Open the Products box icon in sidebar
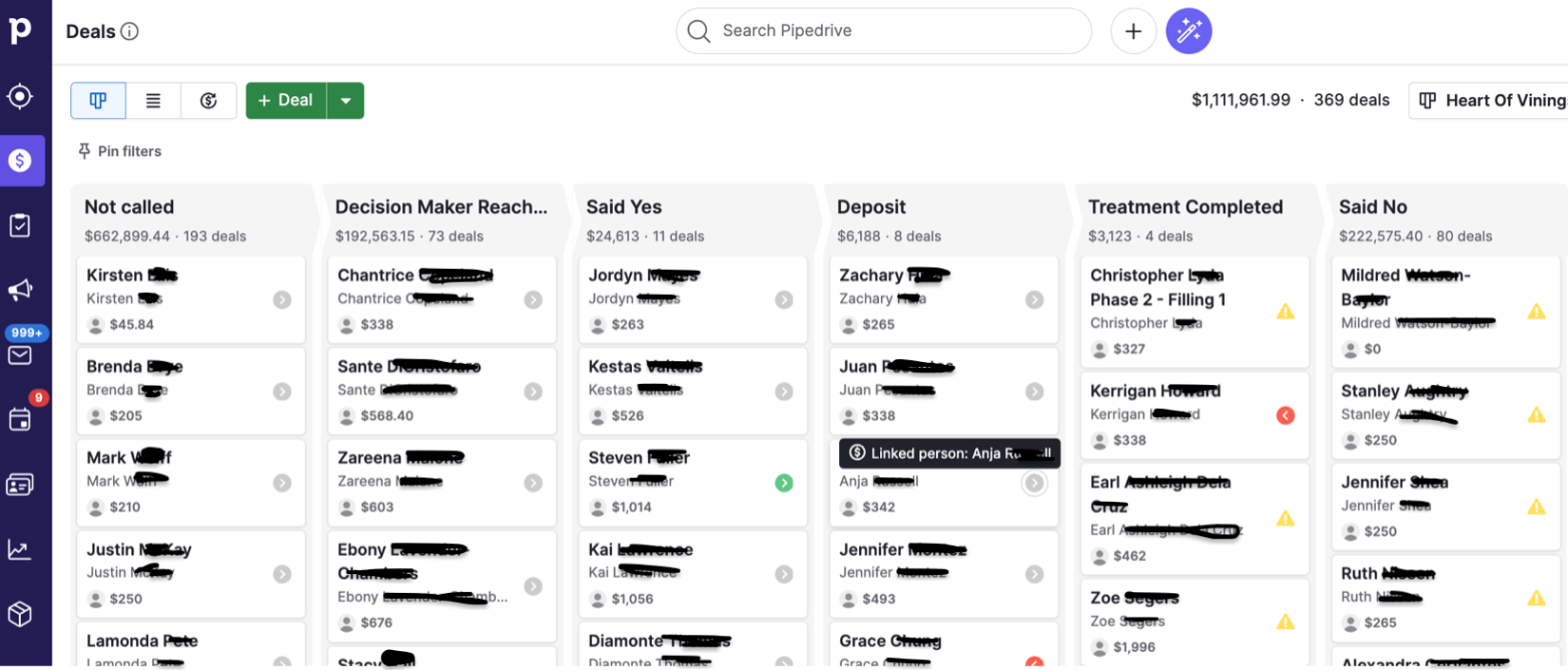This screenshot has width=1568, height=670. click(x=20, y=614)
